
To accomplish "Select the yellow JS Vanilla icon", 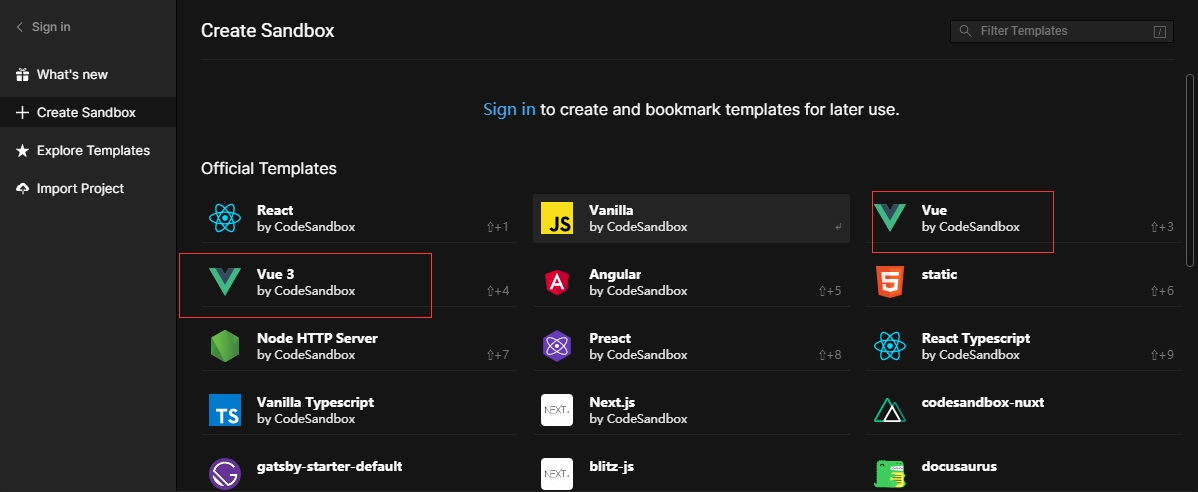I will (557, 218).
